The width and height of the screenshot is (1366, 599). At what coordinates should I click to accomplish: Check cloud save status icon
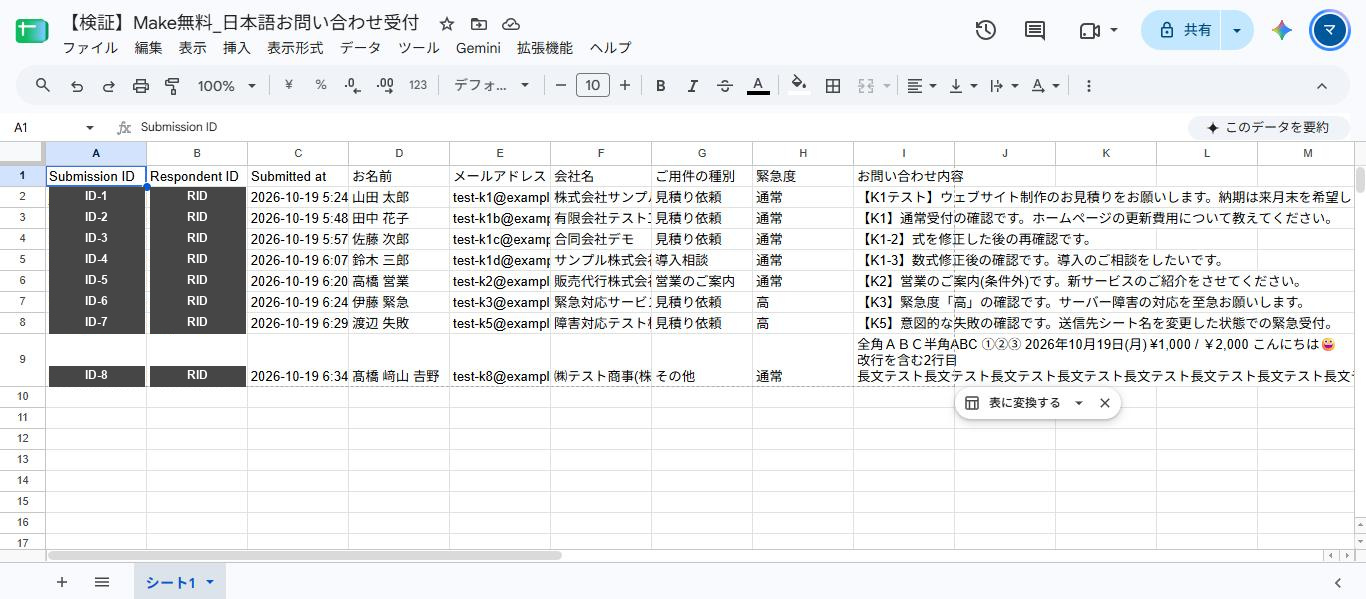511,24
